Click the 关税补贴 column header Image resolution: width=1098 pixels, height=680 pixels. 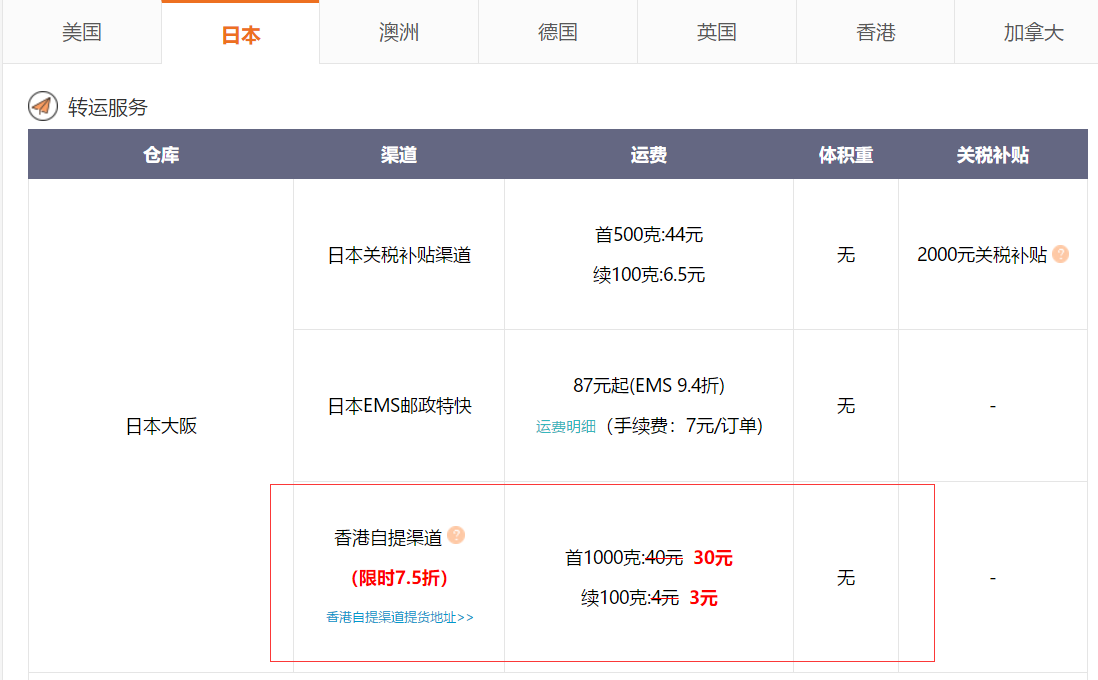point(992,155)
